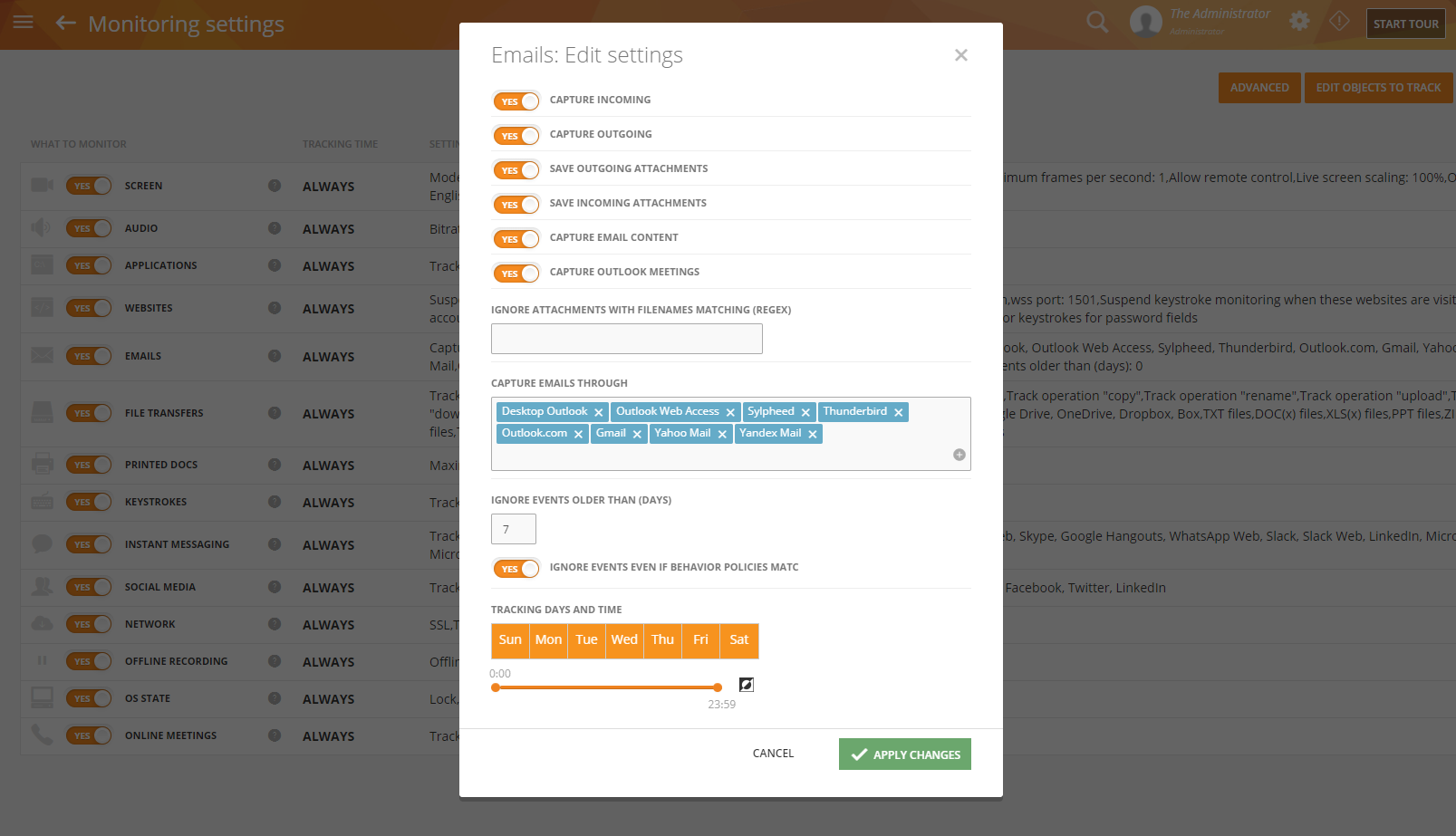Remove Thunderbird tag
The width and height of the screenshot is (1456, 836).
click(x=899, y=412)
